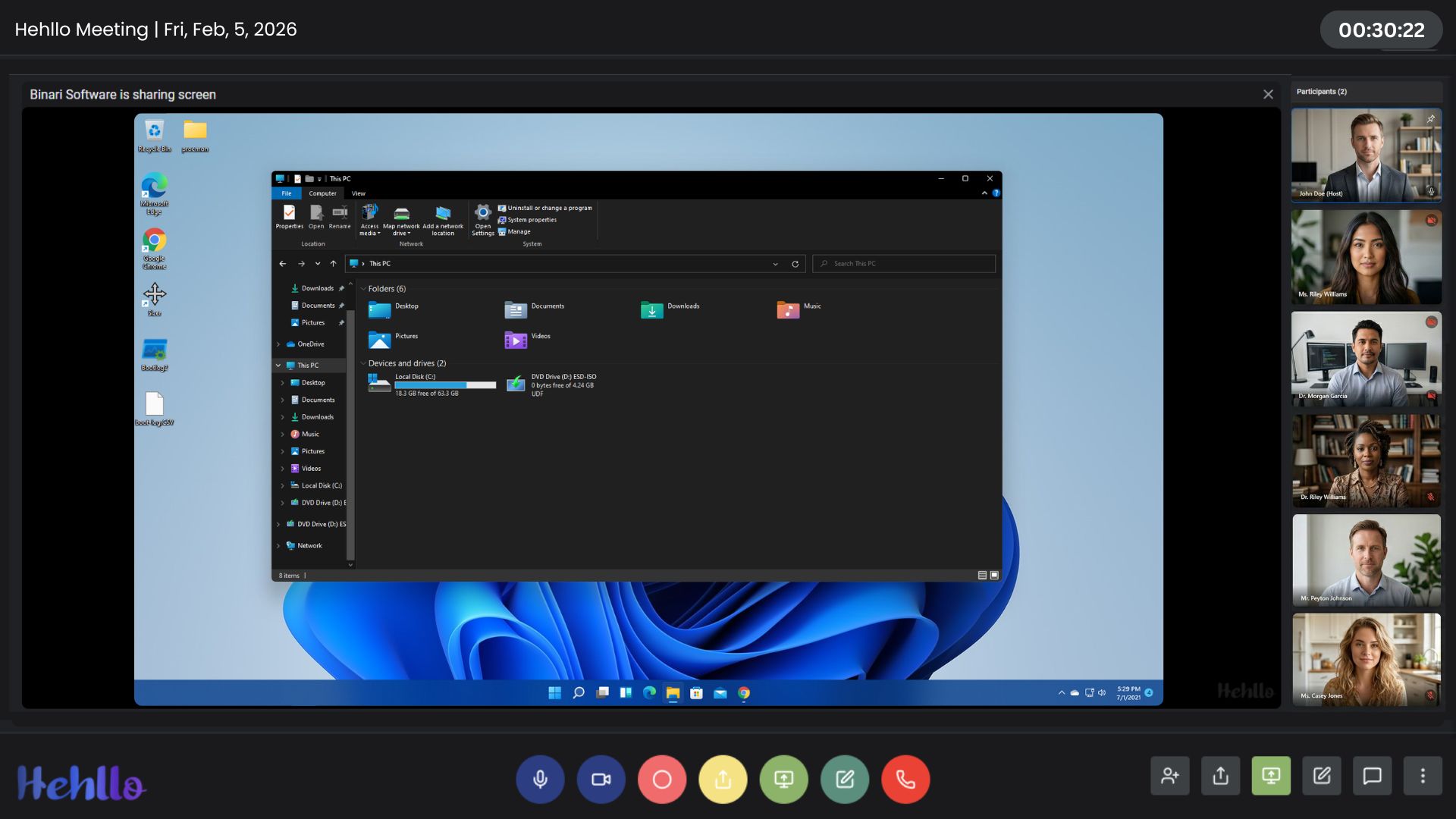1456x819 pixels.
Task: Click System properties in the ribbon
Action: click(x=527, y=220)
